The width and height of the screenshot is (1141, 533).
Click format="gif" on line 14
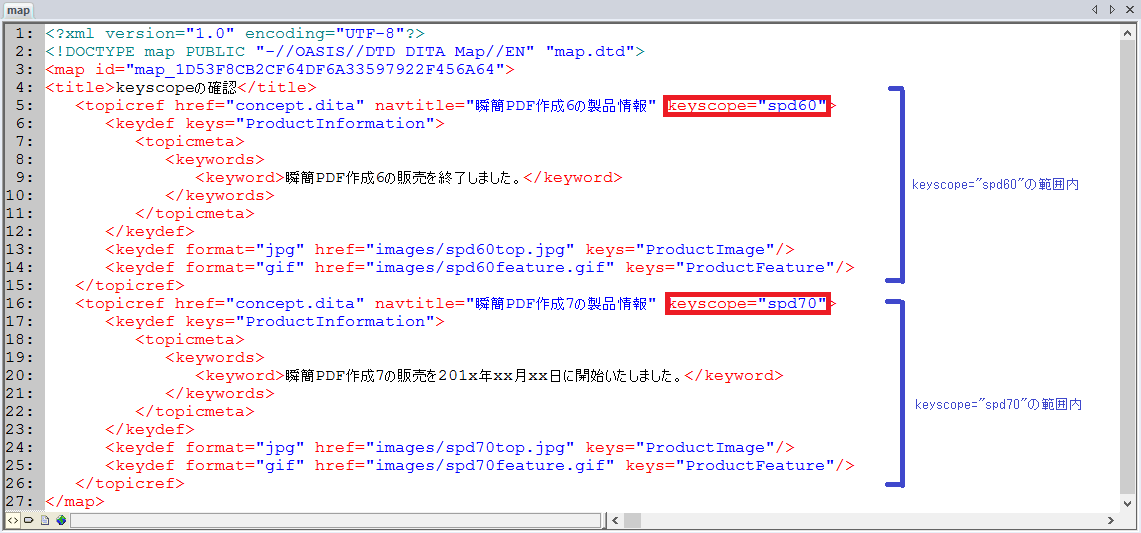[244, 268]
